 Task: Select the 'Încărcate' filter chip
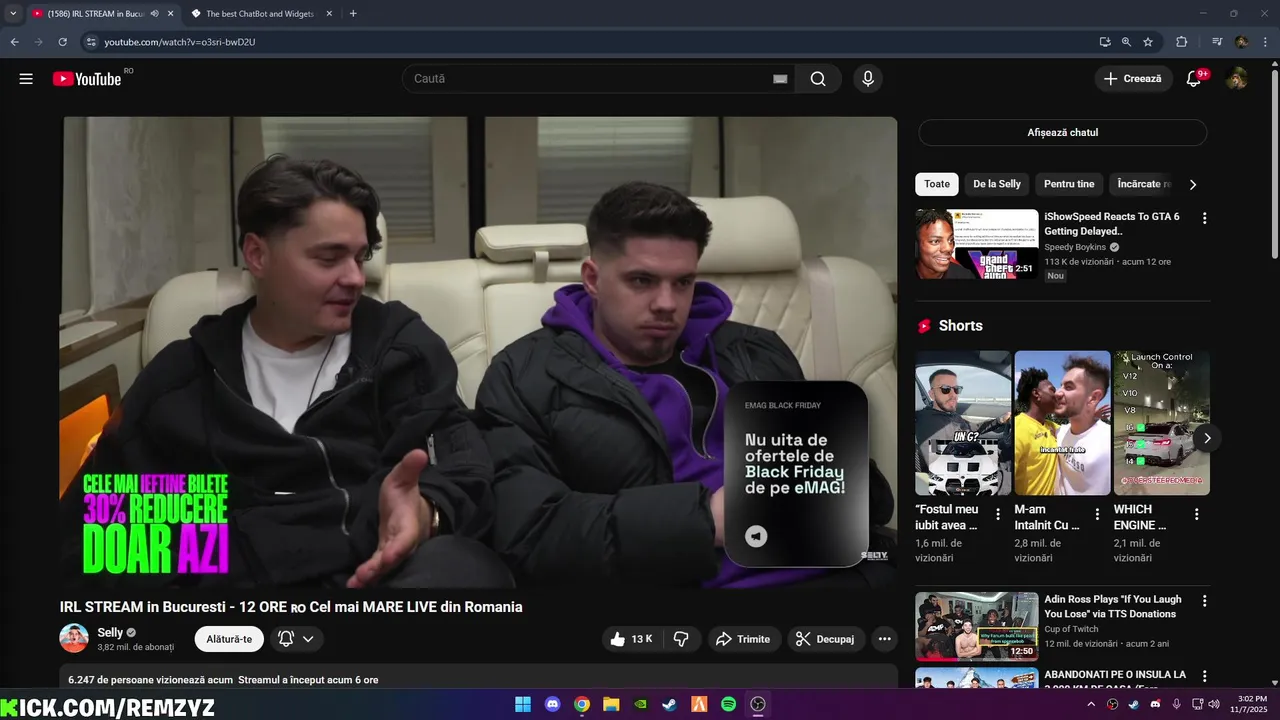tap(1139, 184)
